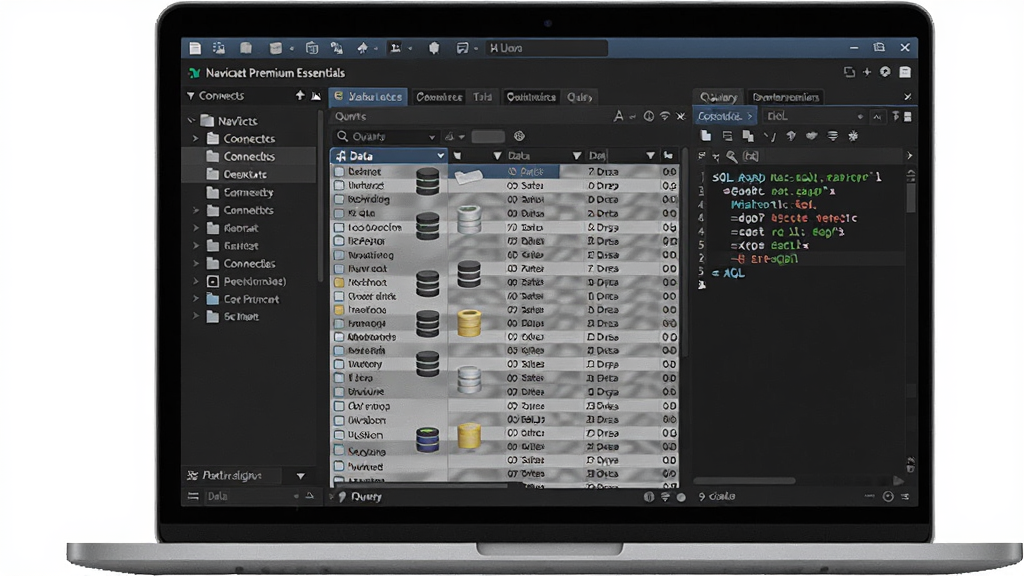Switch to the Commirer tab
Viewport: 1024px width, 576px height.
[439, 97]
